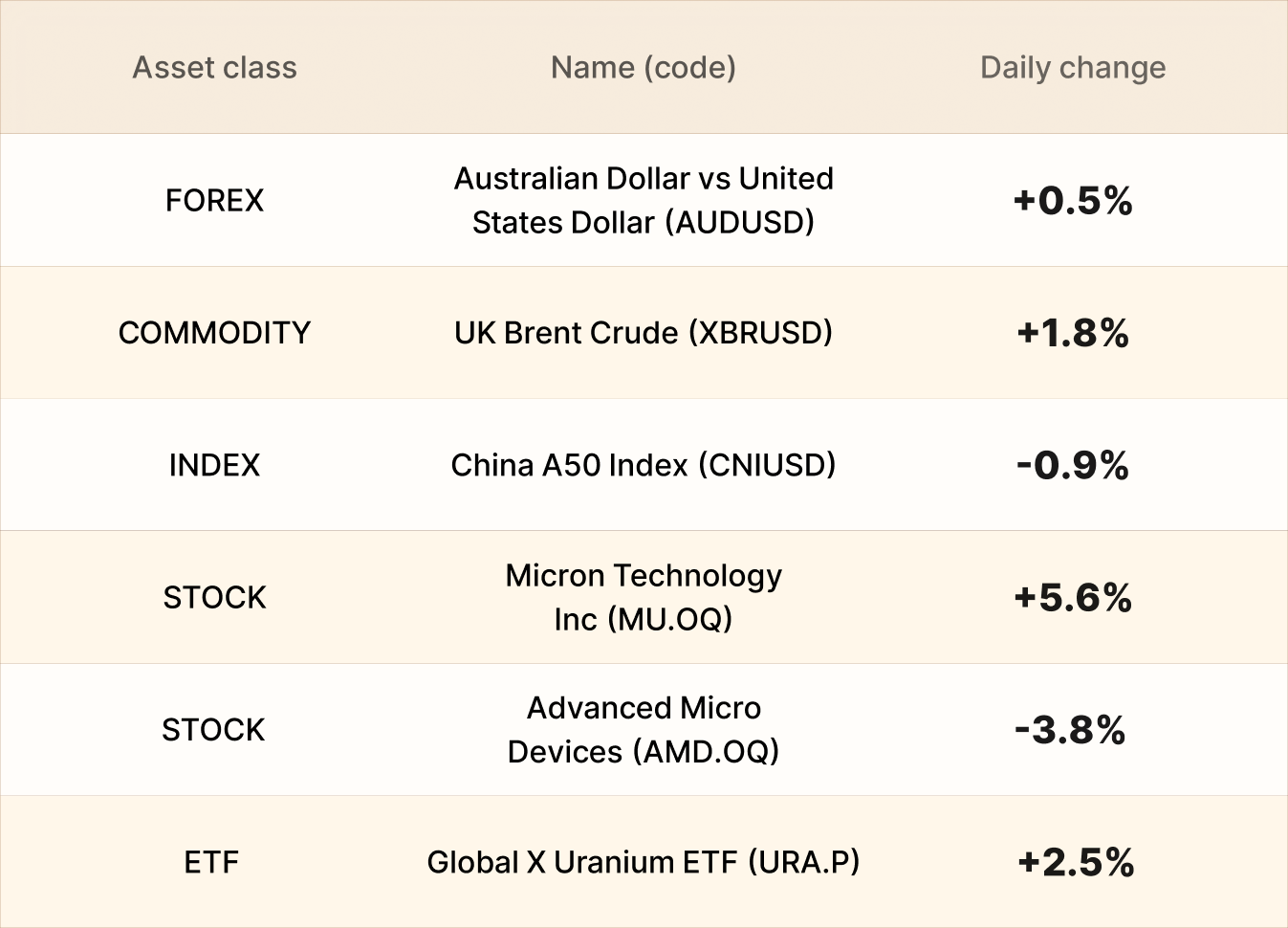Select the STOCK cell beside Advanced Micro Devices
Image resolution: width=1288 pixels, height=928 pixels.
click(x=213, y=730)
